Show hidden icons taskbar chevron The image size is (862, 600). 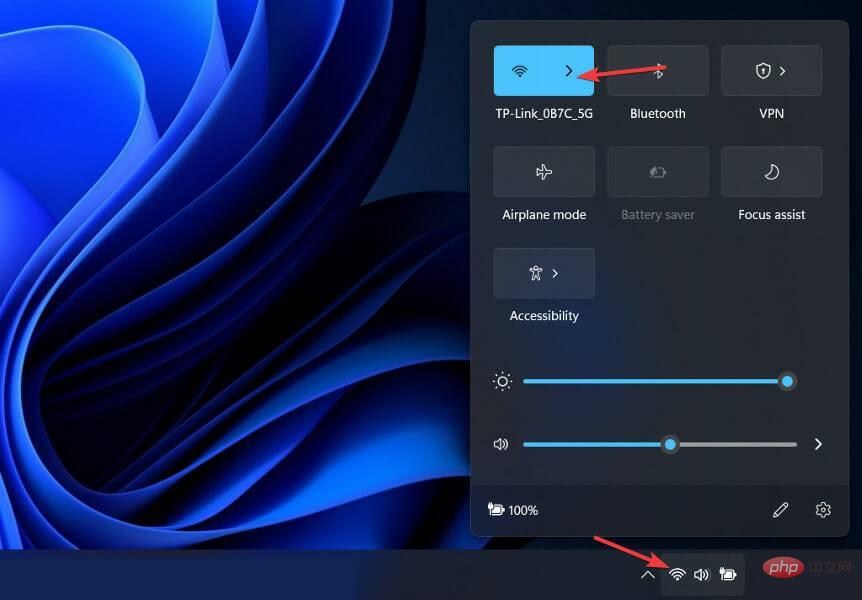[x=648, y=575]
